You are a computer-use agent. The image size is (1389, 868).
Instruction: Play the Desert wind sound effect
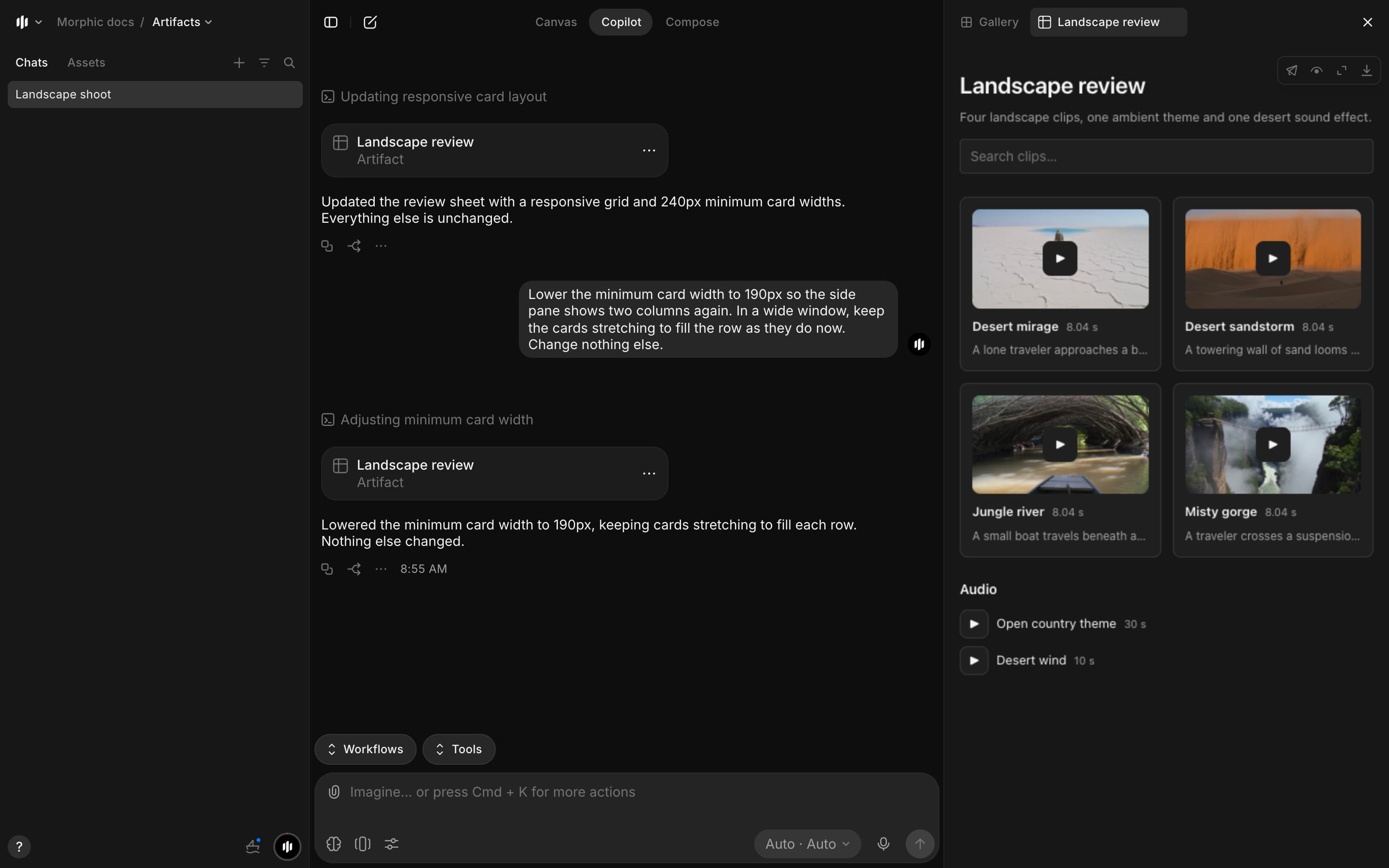pos(974,661)
